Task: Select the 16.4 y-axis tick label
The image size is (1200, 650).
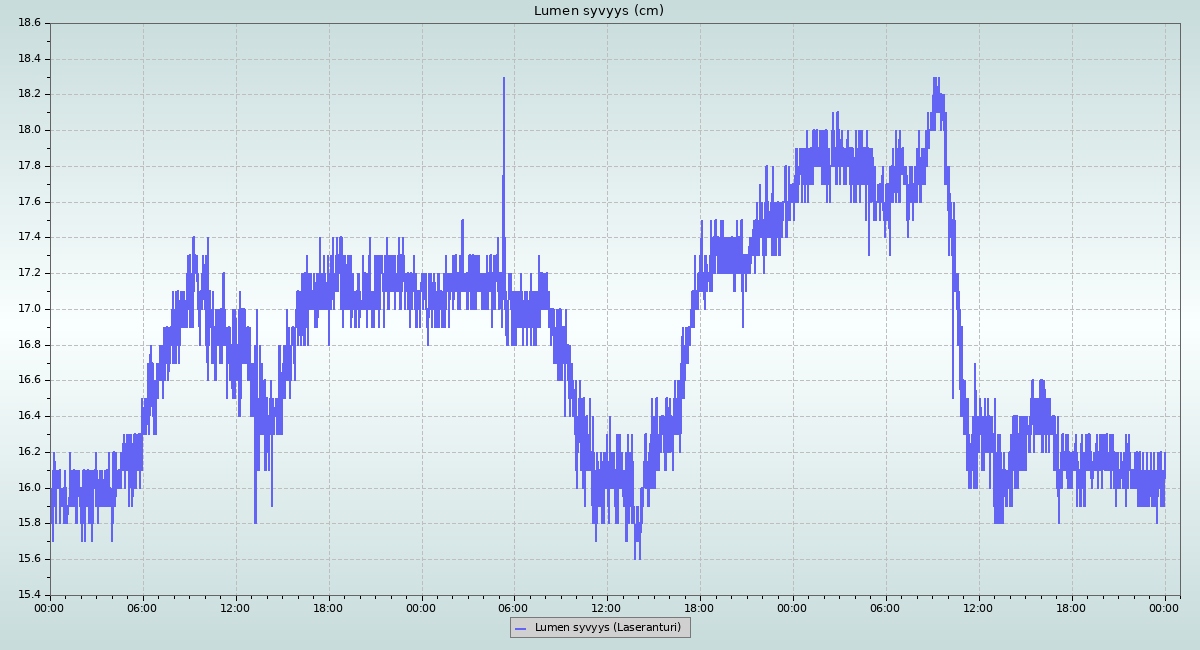Action: click(x=28, y=416)
